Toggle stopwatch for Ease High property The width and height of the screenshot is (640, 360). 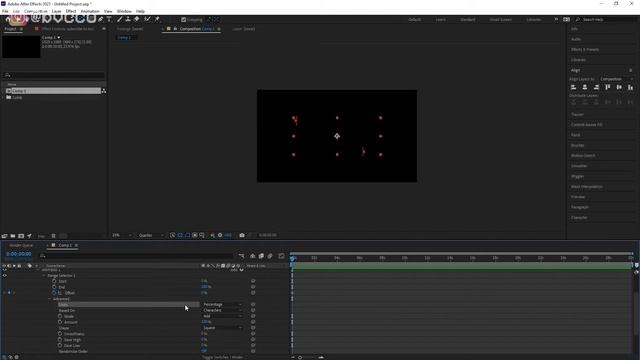pyautogui.click(x=60, y=340)
